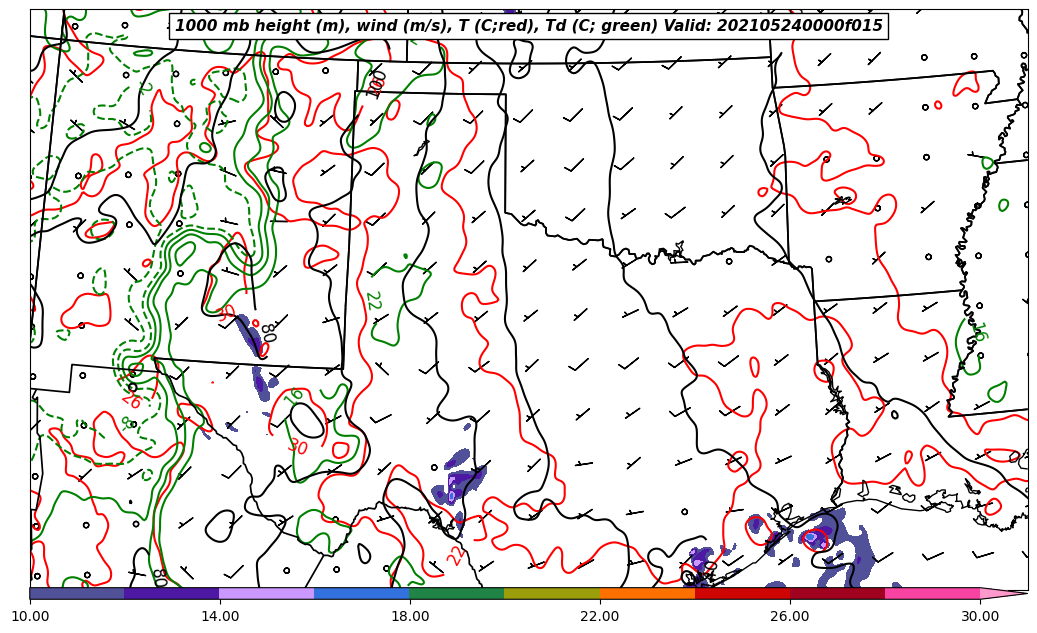Click the 10.00 colorbar tick label
1037x633 pixels.
pos(30,616)
